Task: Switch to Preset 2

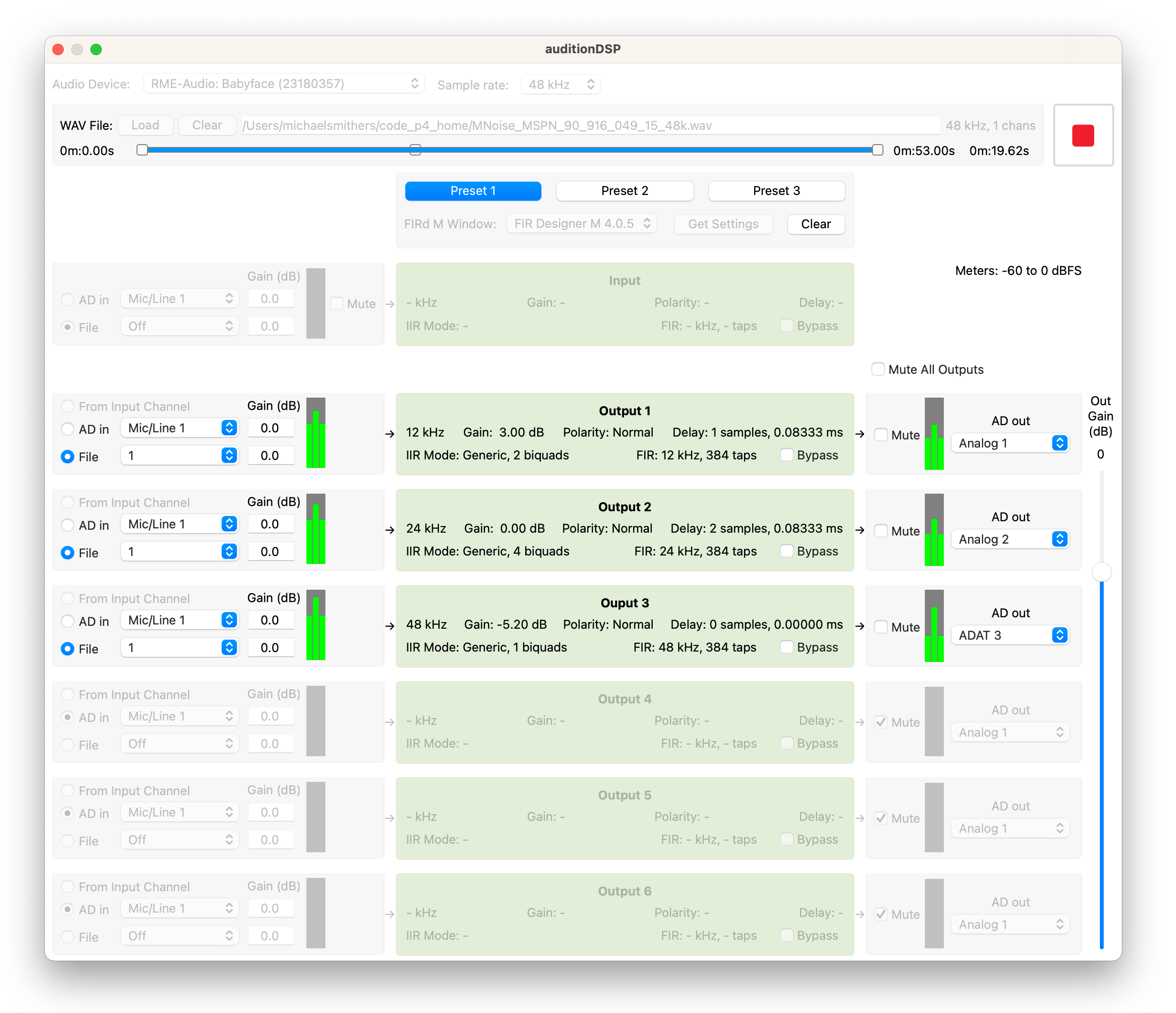Action: click(x=624, y=191)
